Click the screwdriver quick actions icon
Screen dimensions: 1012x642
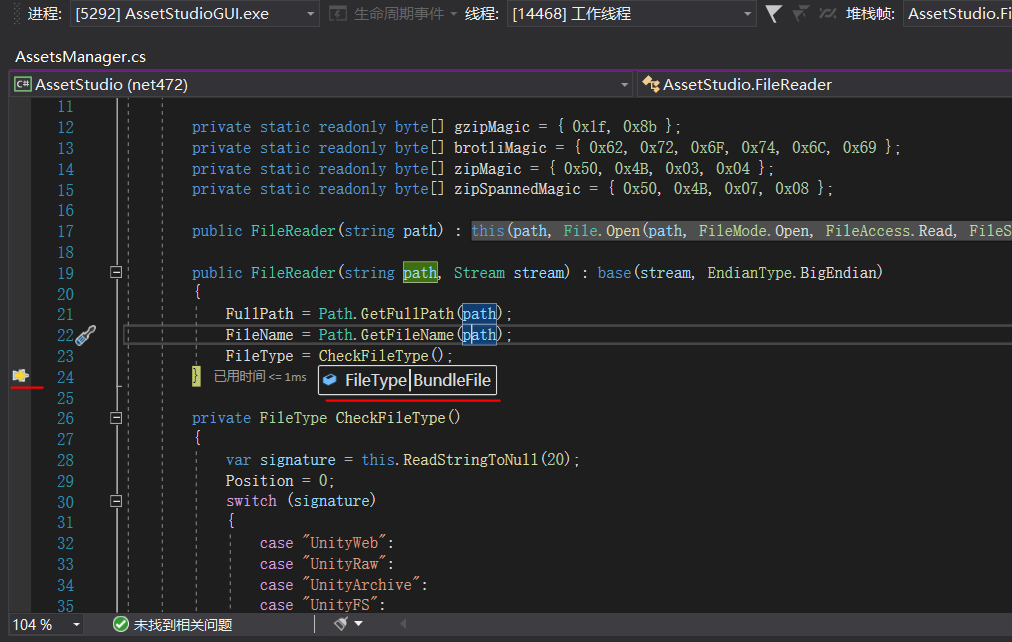tap(86, 335)
